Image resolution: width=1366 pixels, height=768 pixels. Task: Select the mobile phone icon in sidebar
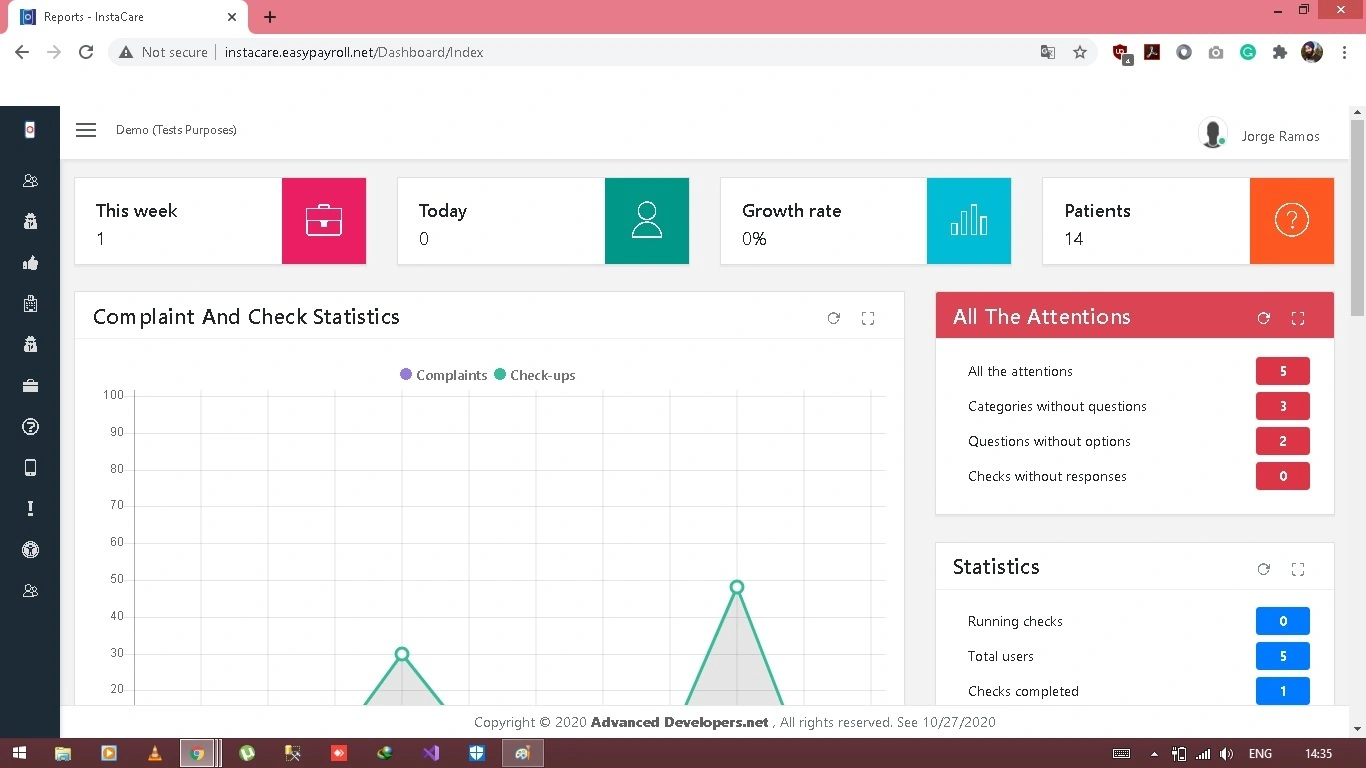(30, 468)
